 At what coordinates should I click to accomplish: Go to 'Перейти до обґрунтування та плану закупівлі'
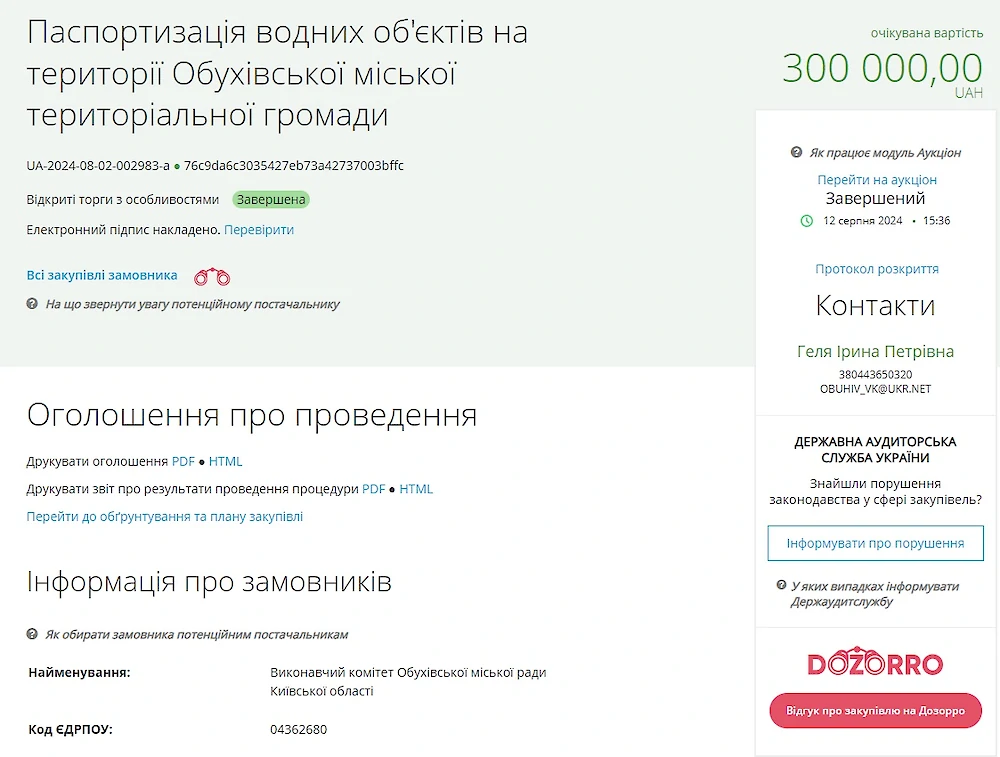click(164, 517)
